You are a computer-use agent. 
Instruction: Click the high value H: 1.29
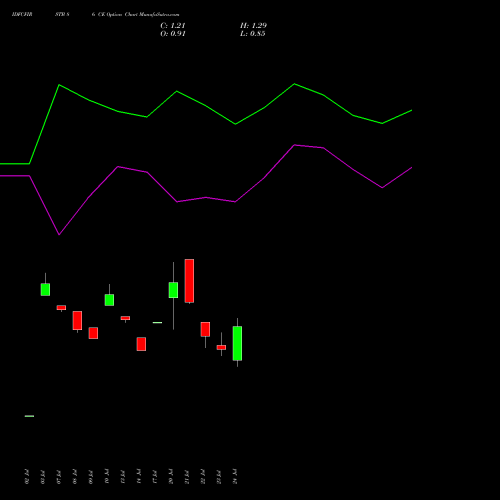(253, 26)
